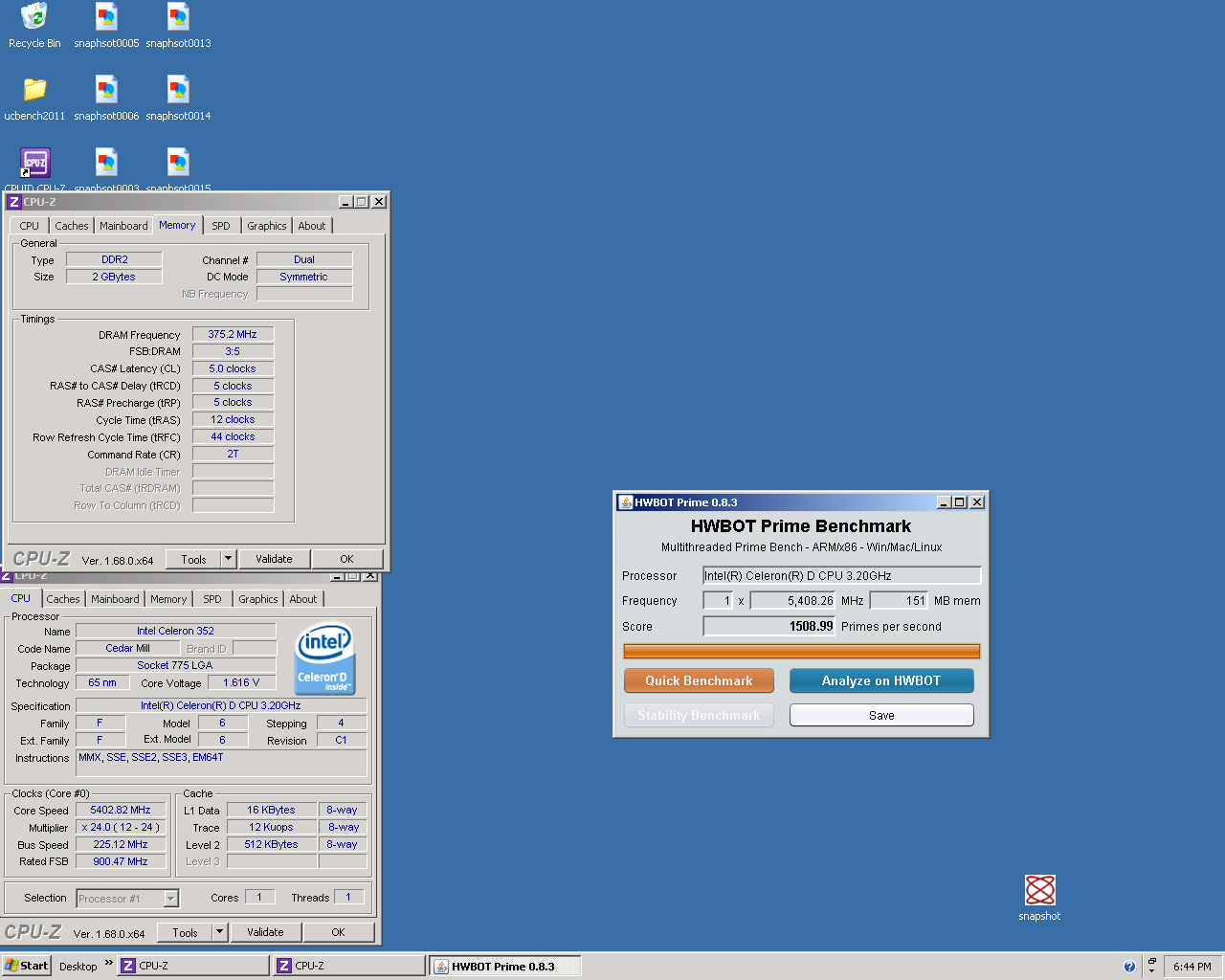This screenshot has width=1225, height=980.
Task: Open the CPU tab in the Memory CPU-Z window
Action: (30, 226)
